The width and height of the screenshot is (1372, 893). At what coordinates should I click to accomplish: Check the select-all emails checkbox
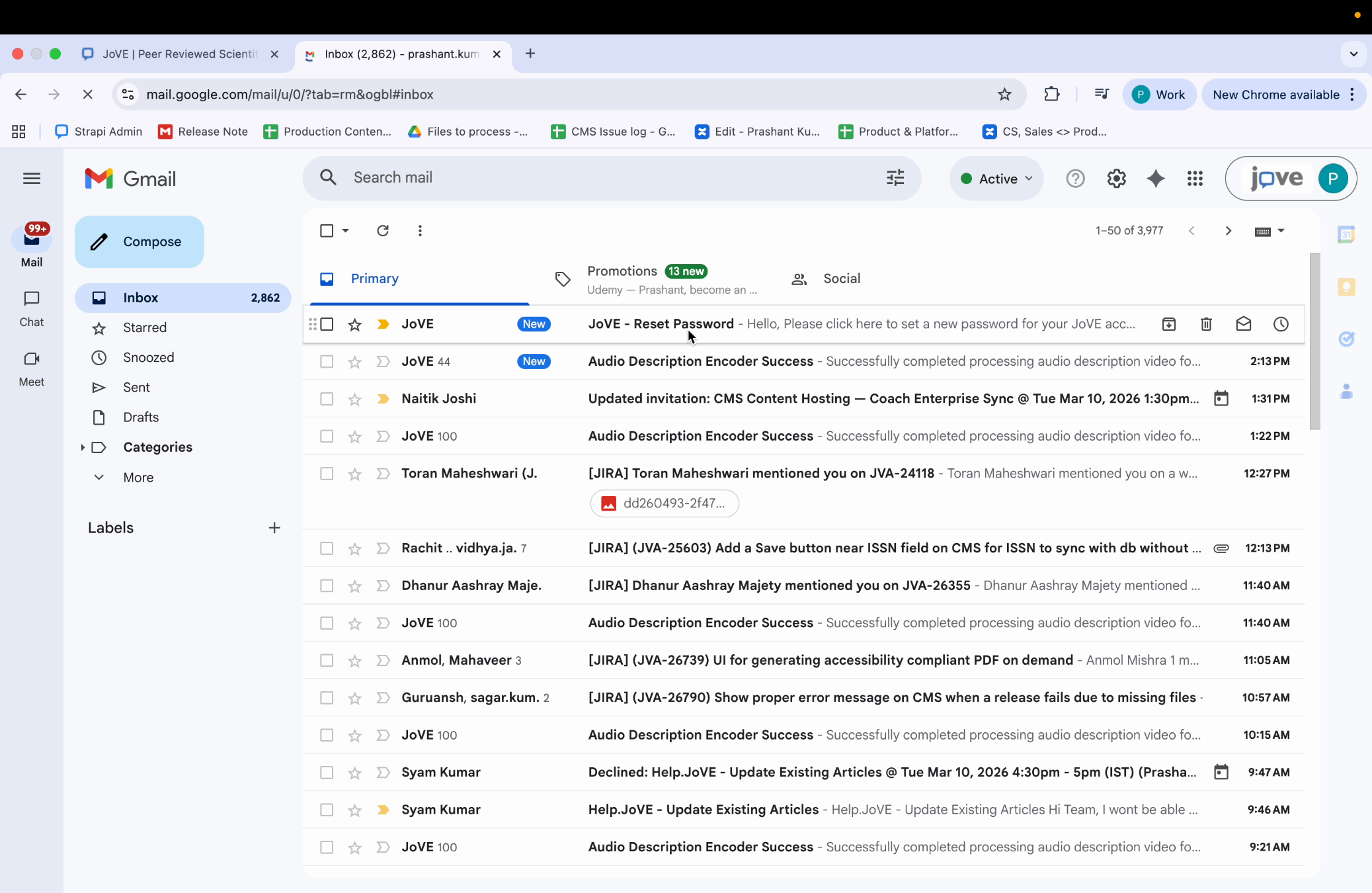328,230
